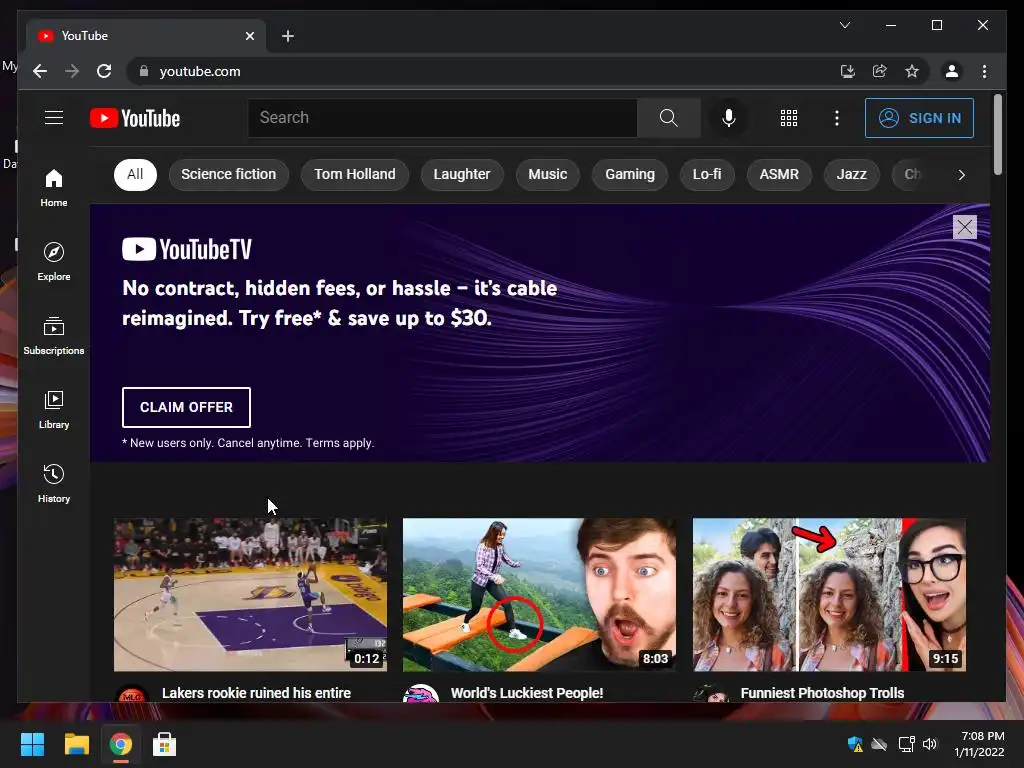
Task: Open File Explorer from taskbar
Action: (76, 744)
